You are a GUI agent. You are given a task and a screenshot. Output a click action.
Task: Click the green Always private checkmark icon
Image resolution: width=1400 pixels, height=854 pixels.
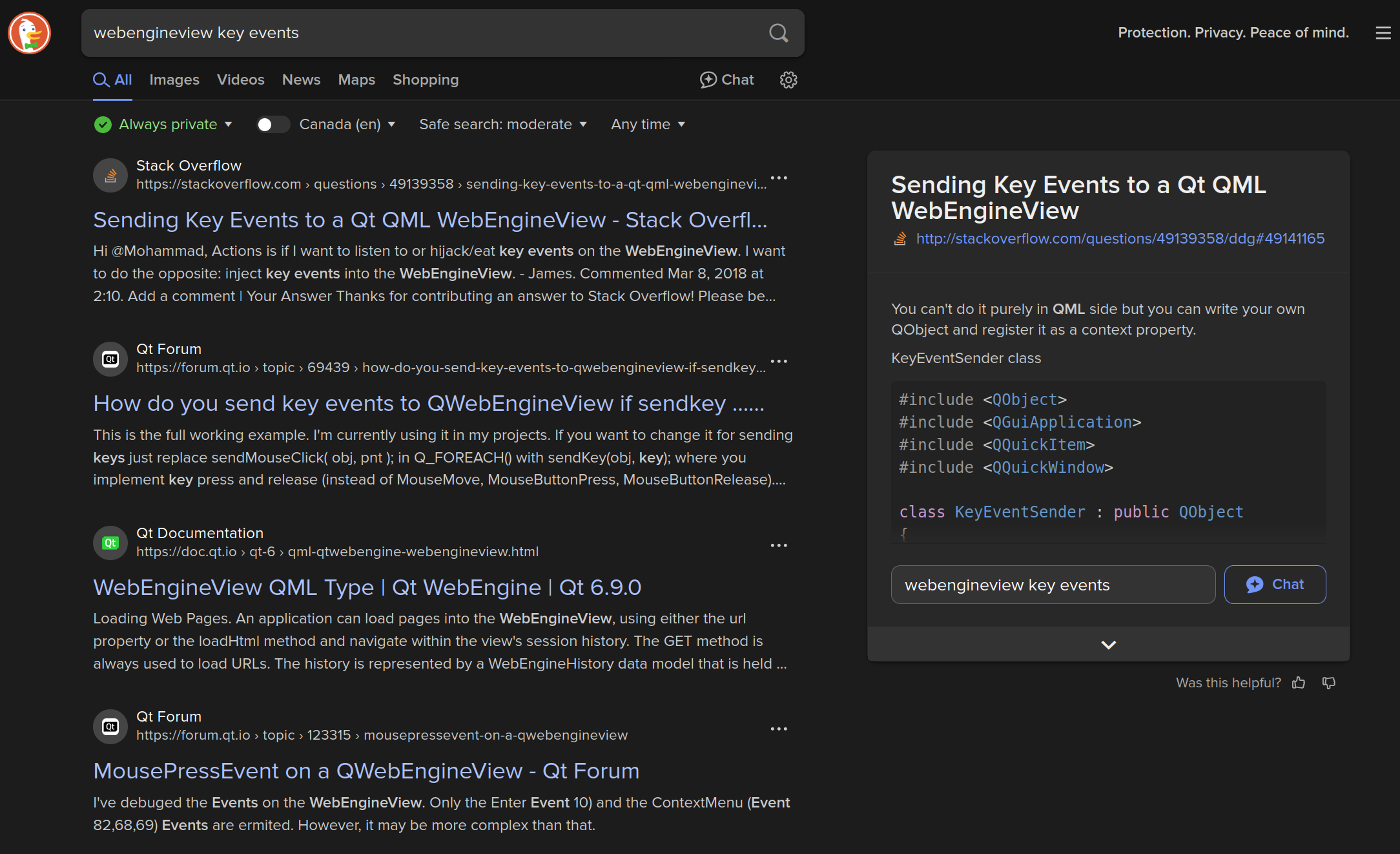click(x=103, y=124)
